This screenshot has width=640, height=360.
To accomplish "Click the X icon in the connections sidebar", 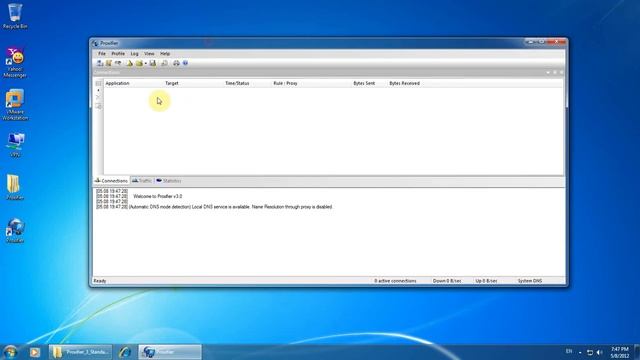I will pos(98,98).
